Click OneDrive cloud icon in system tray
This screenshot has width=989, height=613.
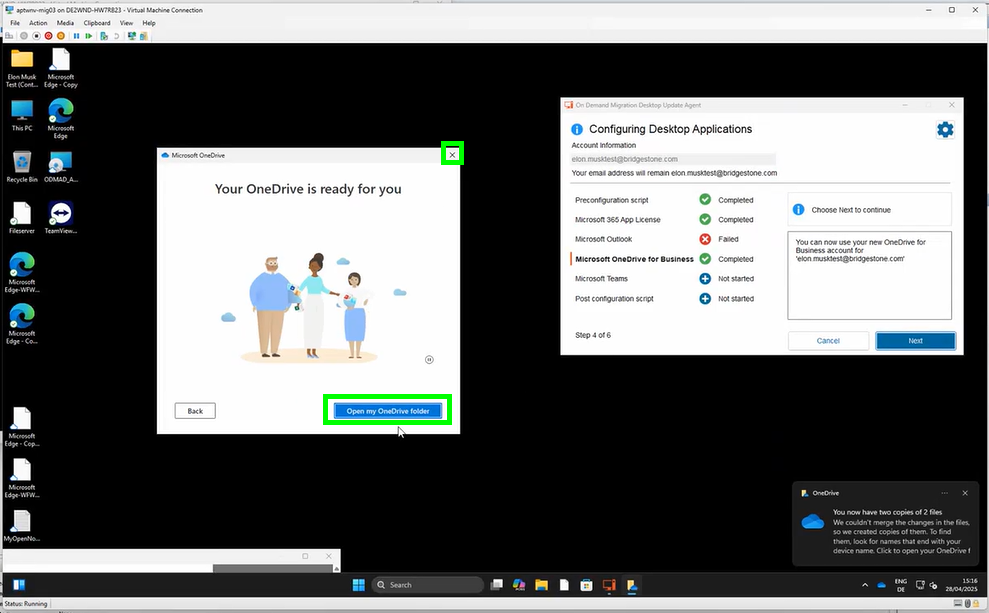pyautogui.click(x=881, y=585)
